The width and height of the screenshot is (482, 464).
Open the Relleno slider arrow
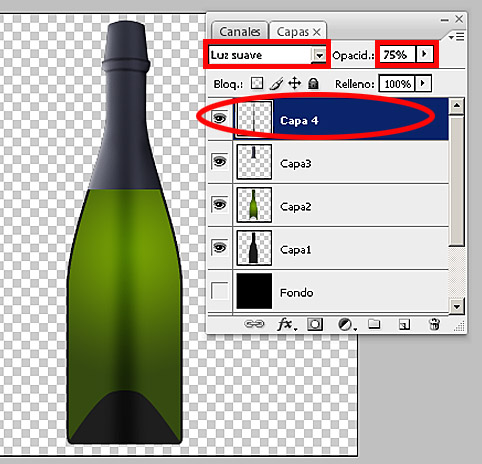coord(423,83)
